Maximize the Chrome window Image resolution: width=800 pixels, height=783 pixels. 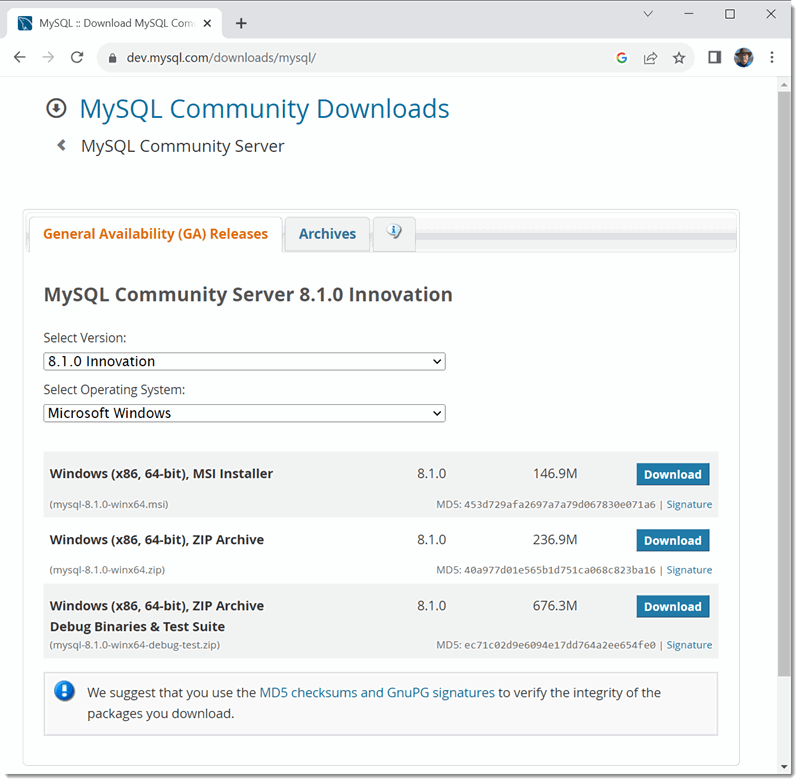[x=730, y=14]
